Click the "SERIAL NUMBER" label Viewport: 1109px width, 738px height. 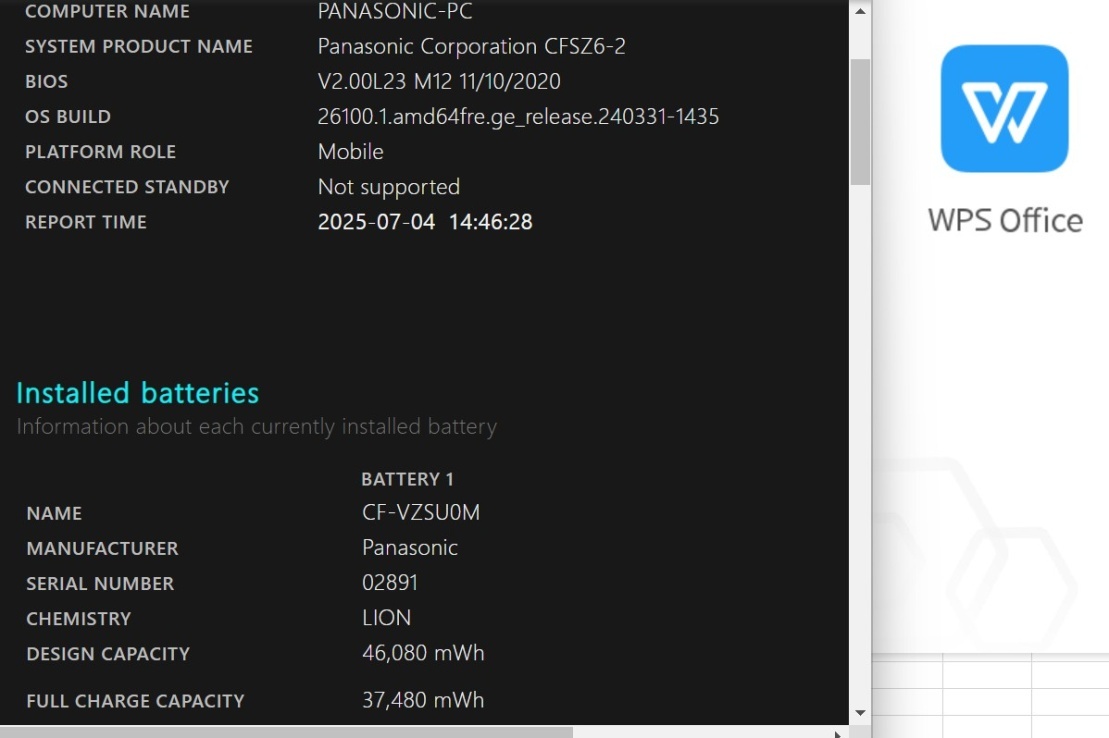click(x=100, y=584)
